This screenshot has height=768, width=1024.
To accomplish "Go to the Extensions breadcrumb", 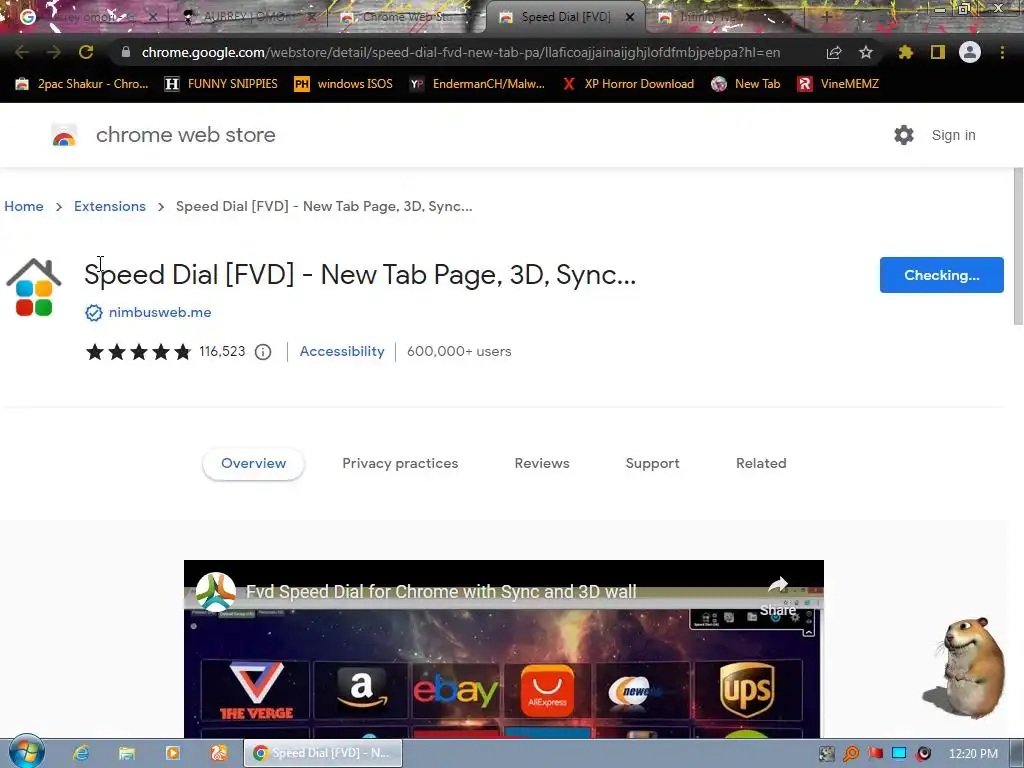I will point(110,206).
